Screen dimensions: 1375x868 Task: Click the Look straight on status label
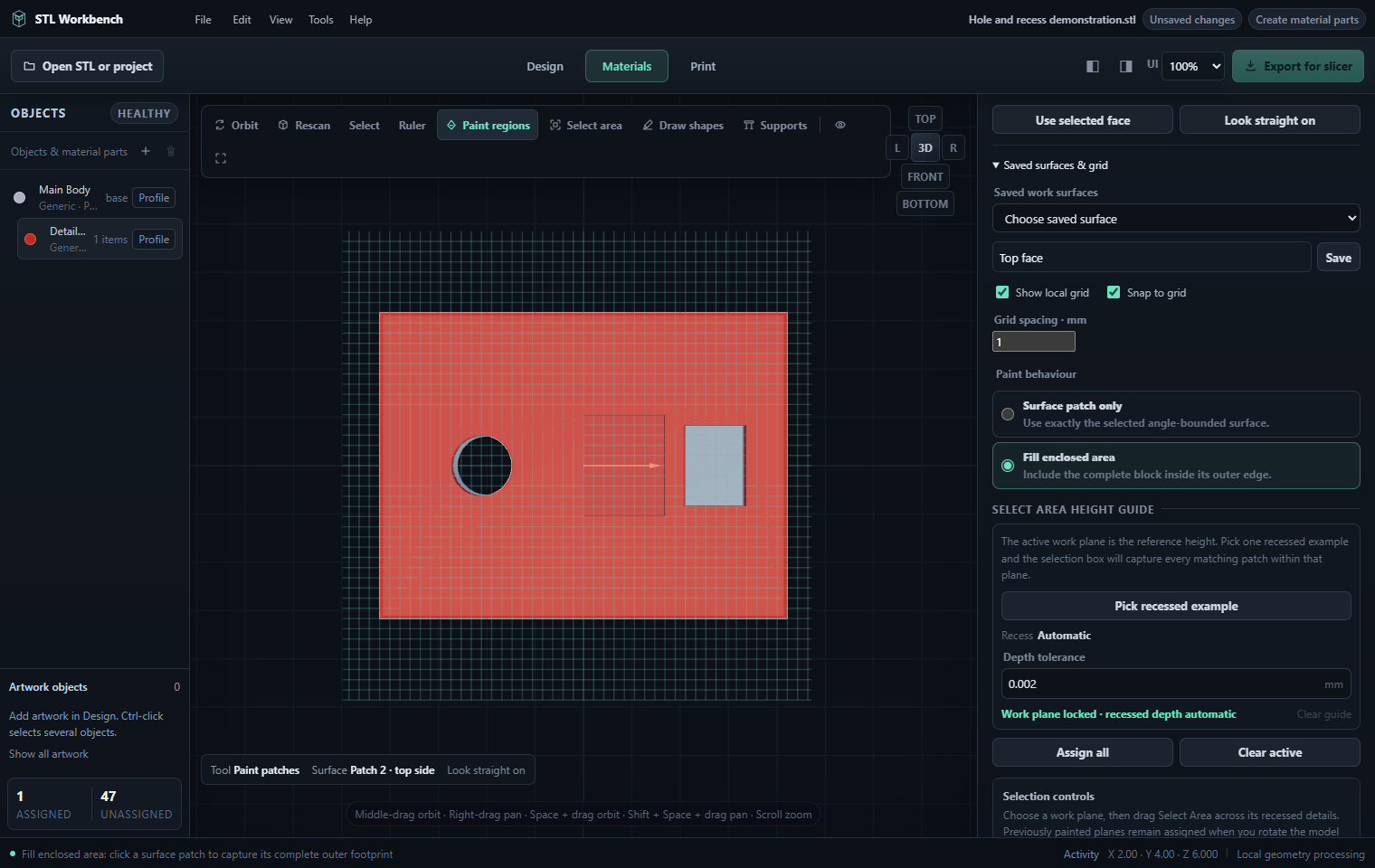point(486,770)
